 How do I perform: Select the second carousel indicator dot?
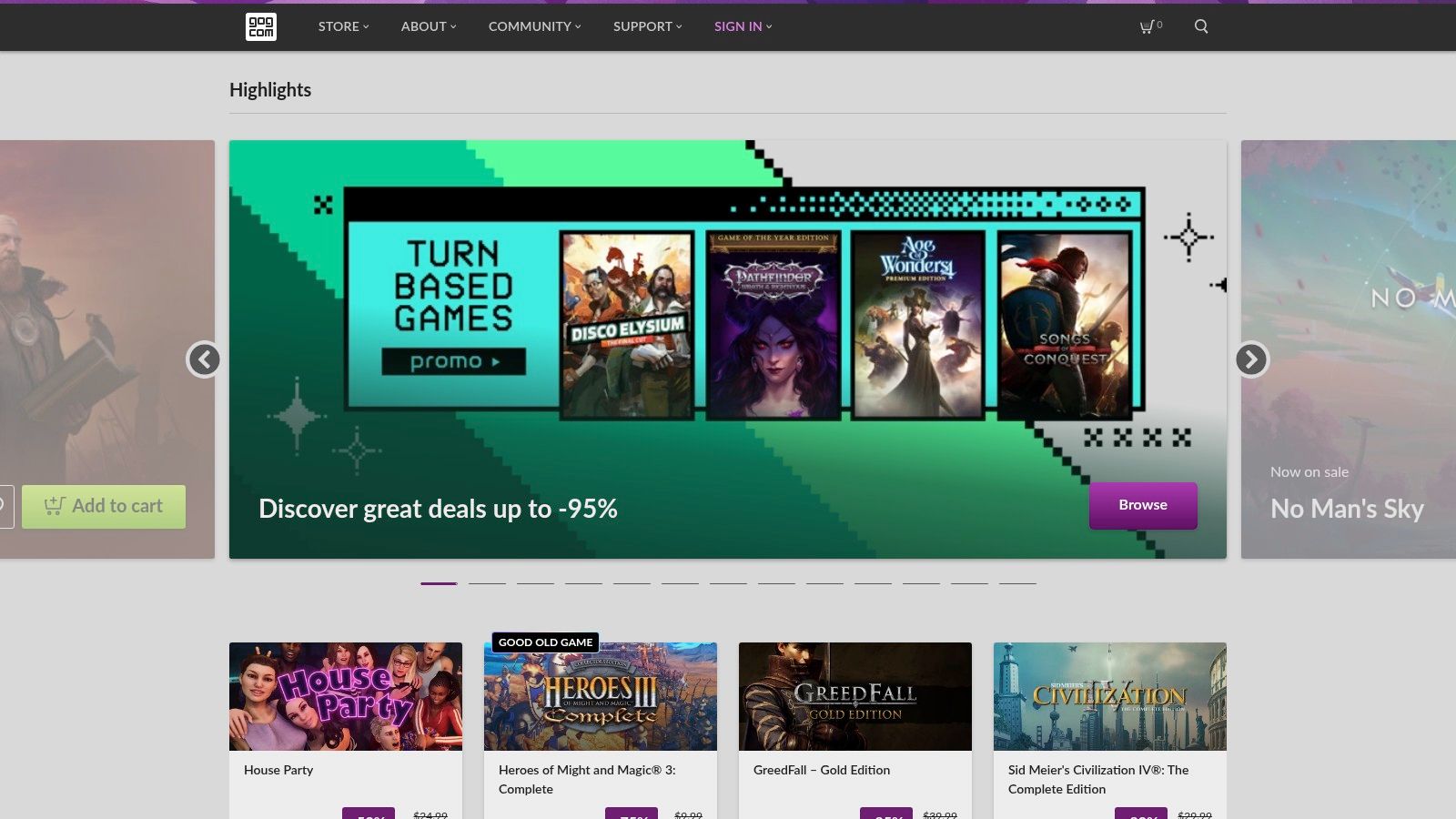(x=489, y=583)
